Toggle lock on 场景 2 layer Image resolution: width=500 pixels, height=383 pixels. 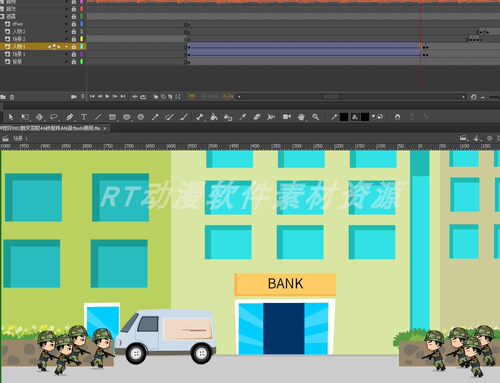click(x=74, y=39)
